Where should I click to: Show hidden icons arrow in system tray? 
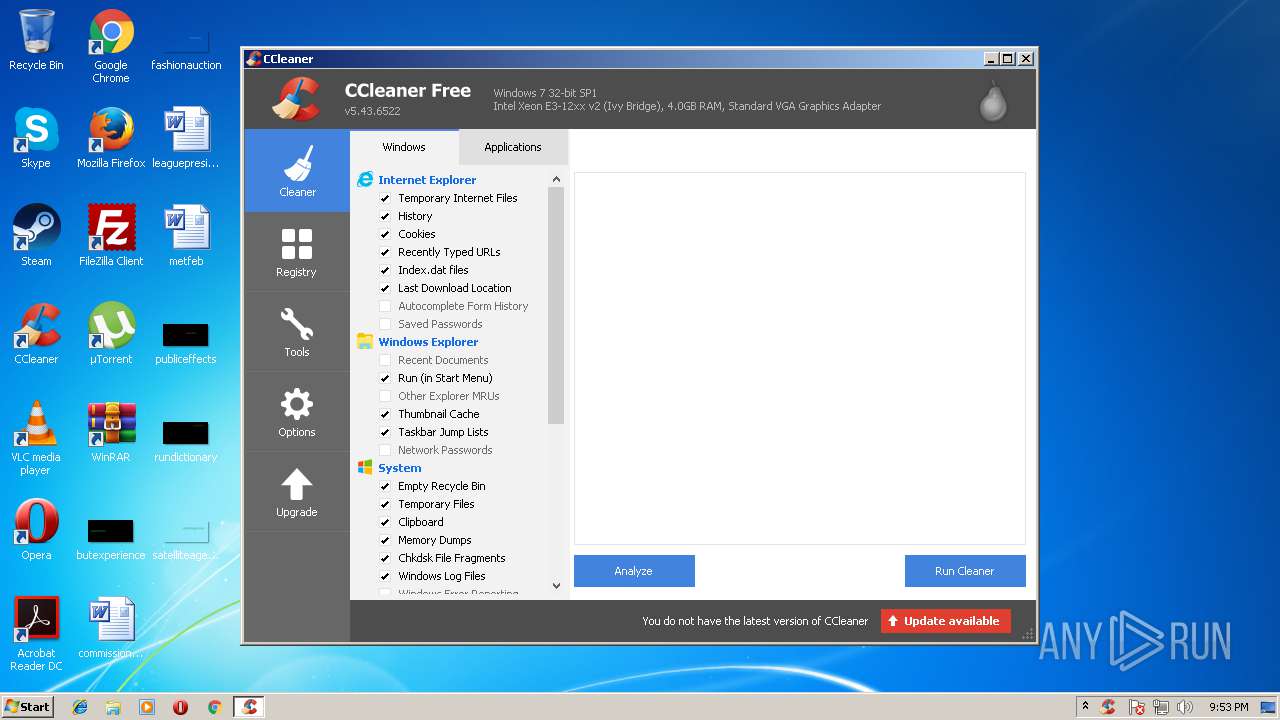[1085, 707]
